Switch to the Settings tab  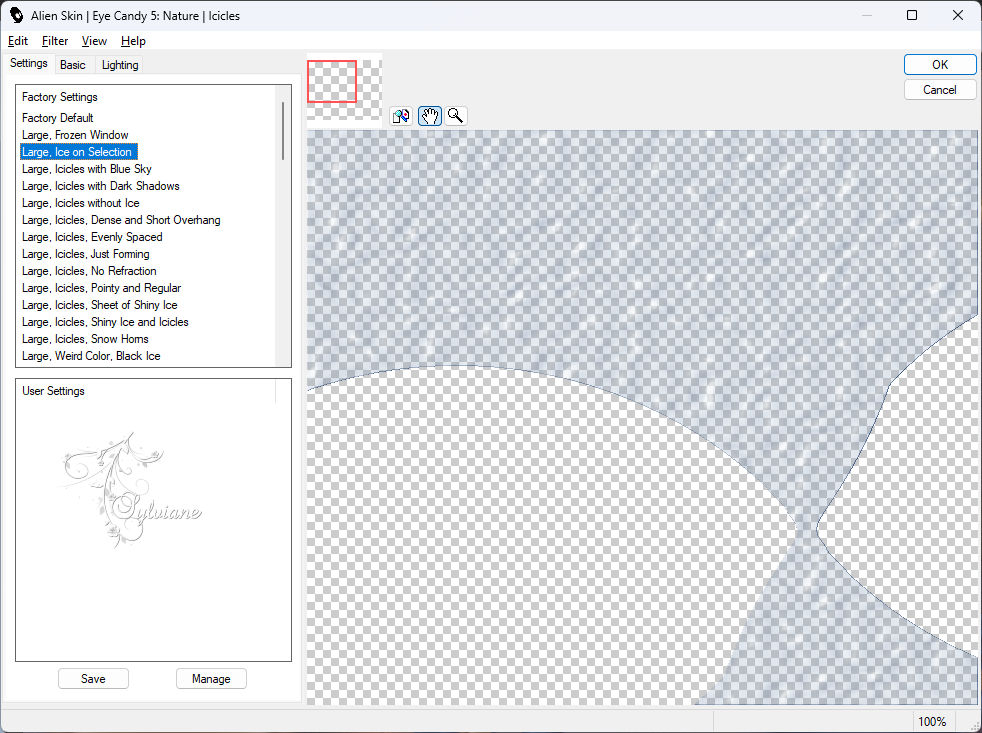(29, 63)
